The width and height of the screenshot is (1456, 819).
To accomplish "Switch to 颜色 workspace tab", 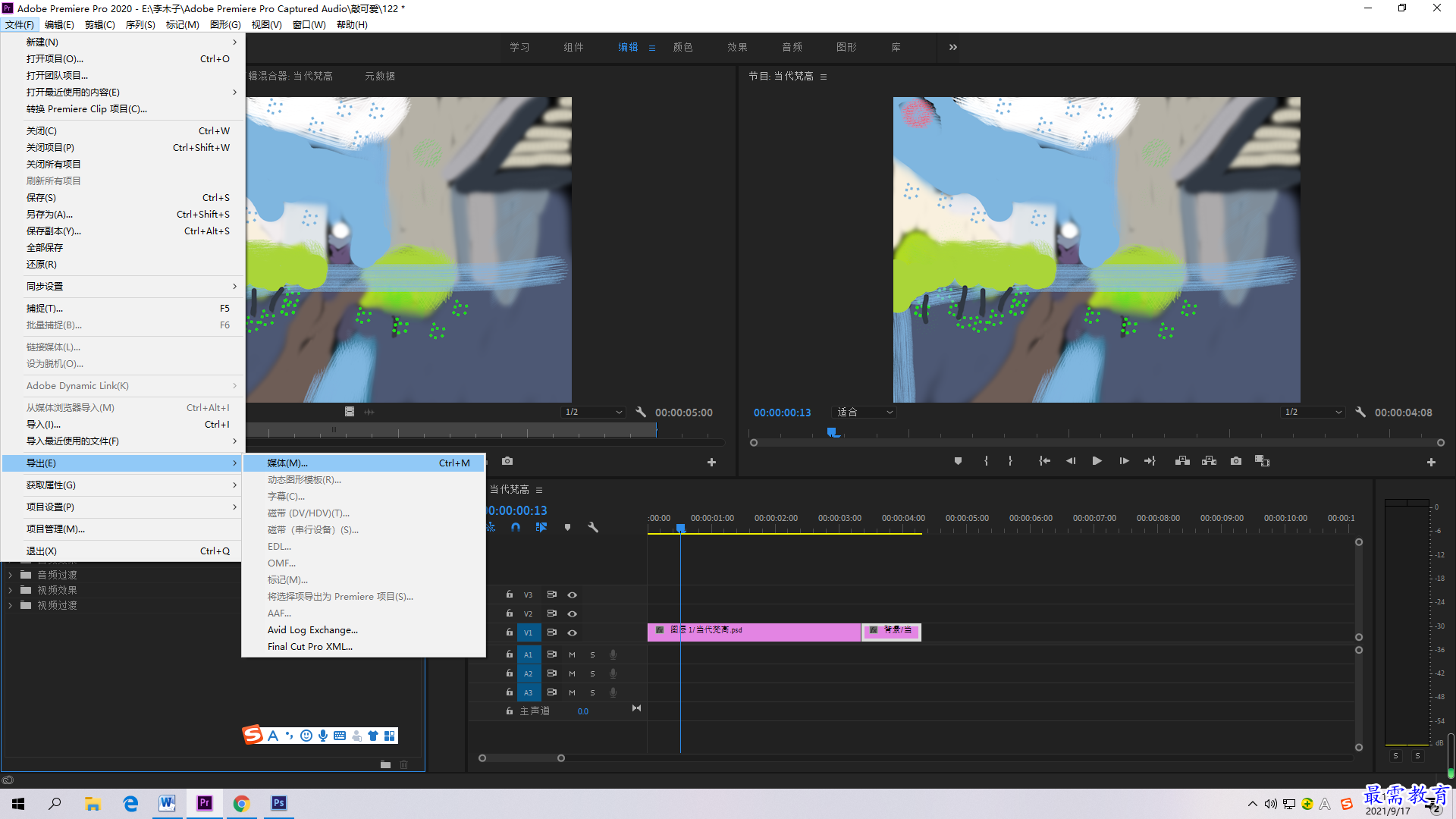I will click(682, 47).
